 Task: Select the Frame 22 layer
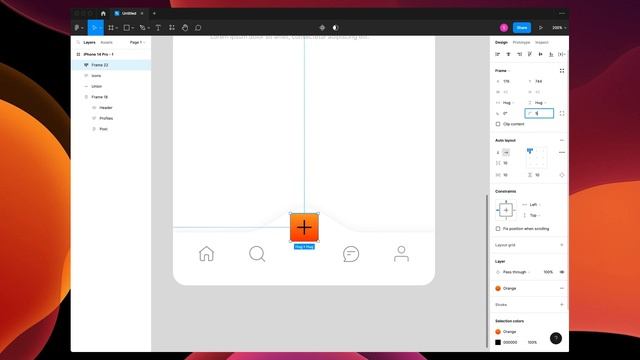111,65
